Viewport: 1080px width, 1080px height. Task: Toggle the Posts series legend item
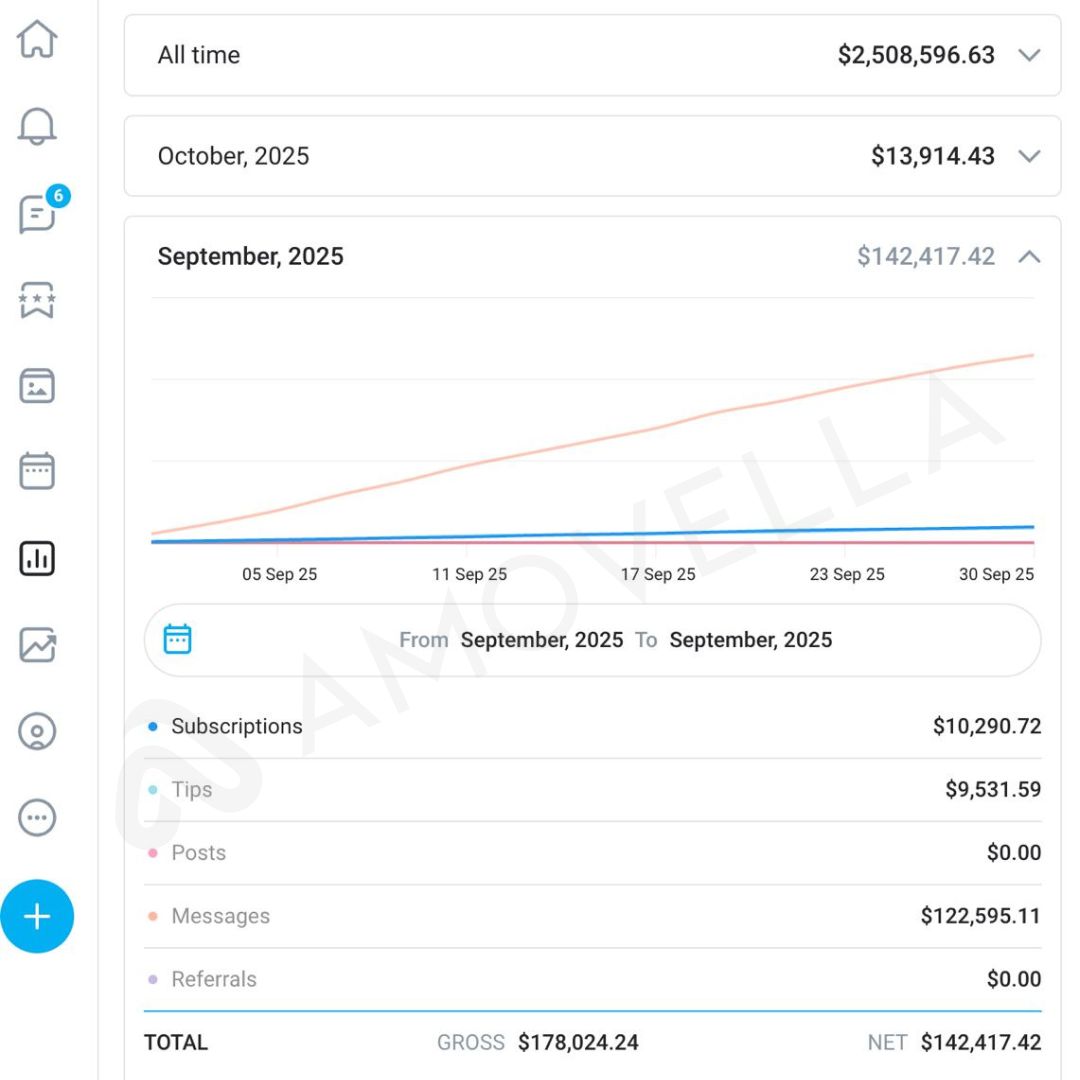pyautogui.click(x=198, y=853)
